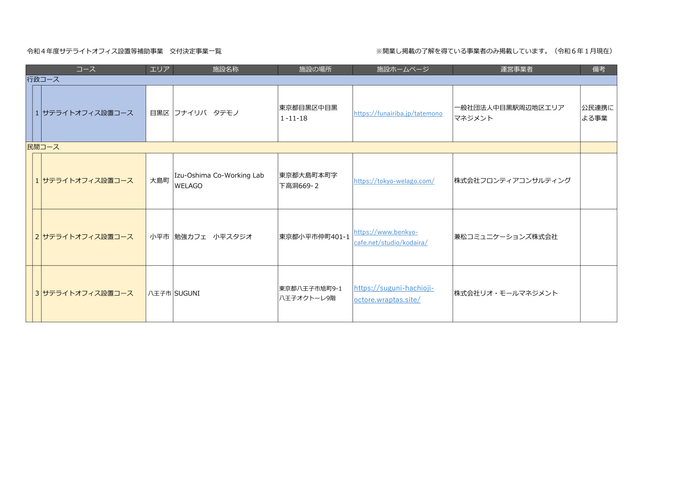Click row number 2 in 民間コース

click(37, 237)
